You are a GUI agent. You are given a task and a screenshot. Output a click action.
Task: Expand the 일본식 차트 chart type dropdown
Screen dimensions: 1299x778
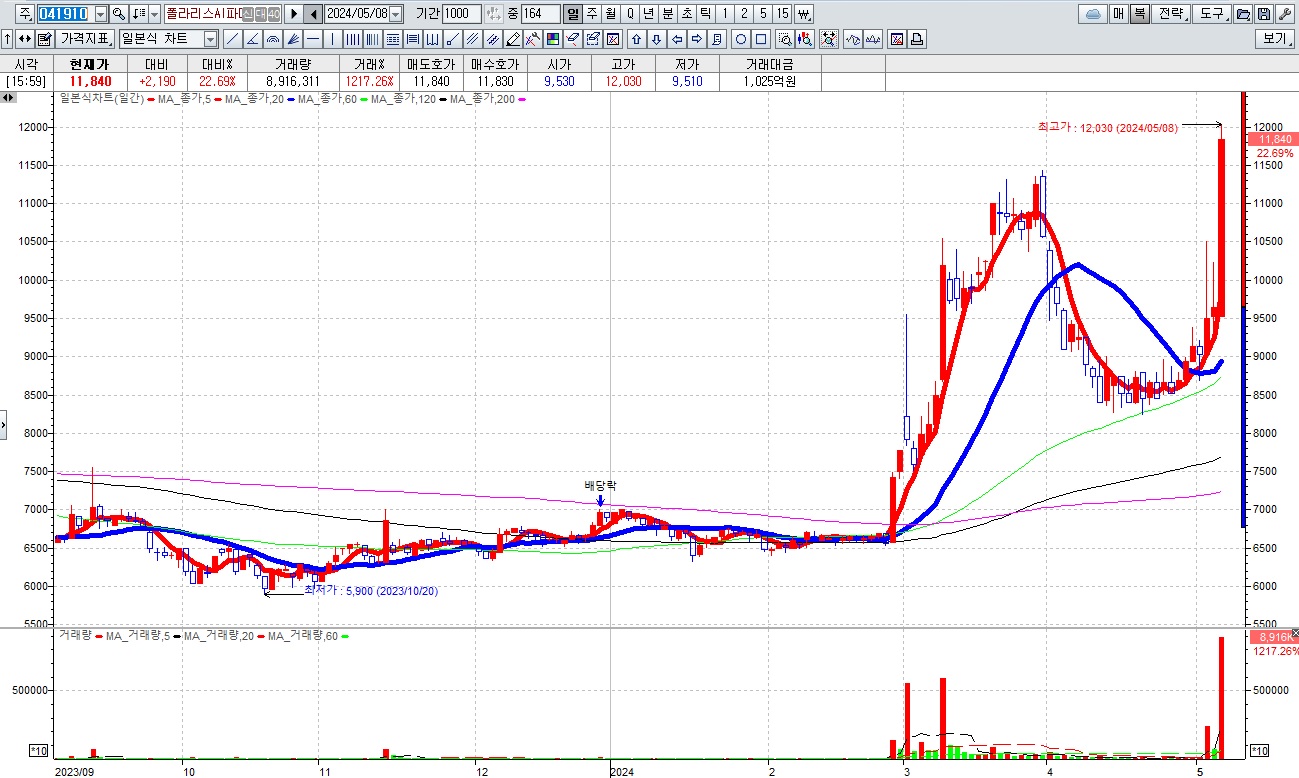click(210, 39)
